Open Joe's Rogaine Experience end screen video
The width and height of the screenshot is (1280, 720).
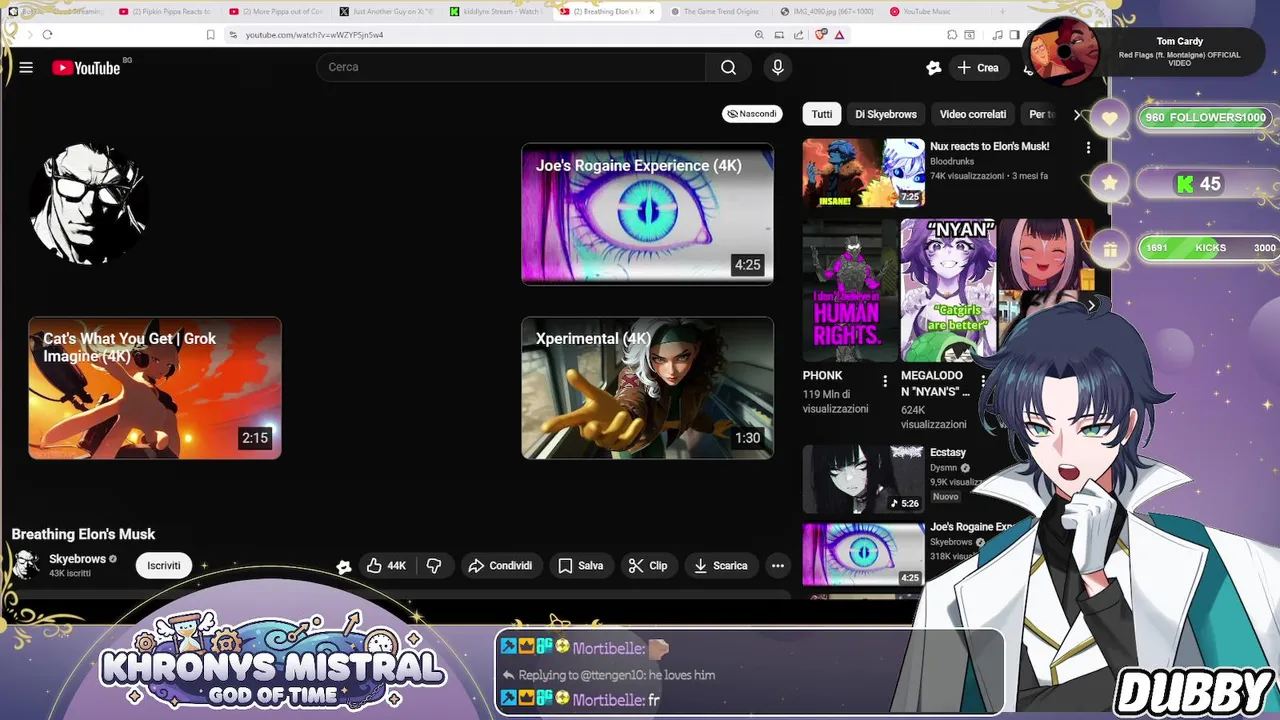[647, 214]
